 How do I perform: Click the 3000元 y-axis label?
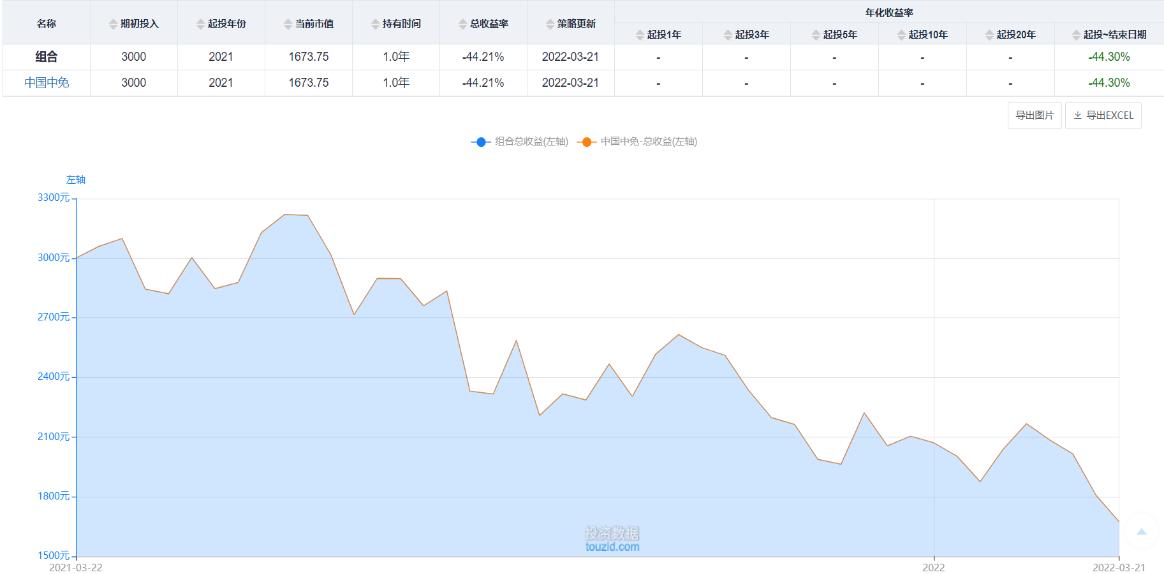[53, 258]
